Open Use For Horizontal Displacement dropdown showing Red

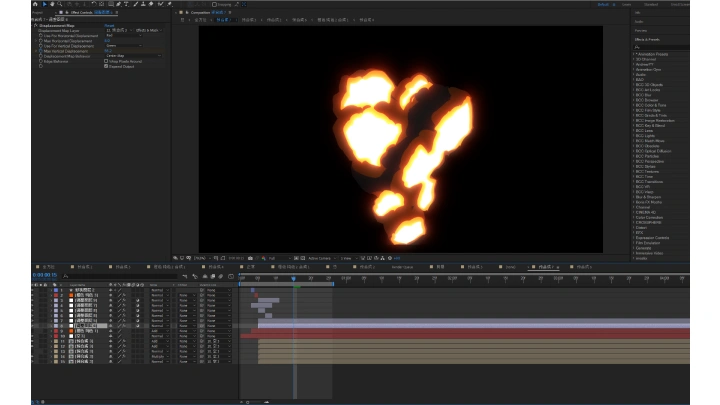click(124, 35)
